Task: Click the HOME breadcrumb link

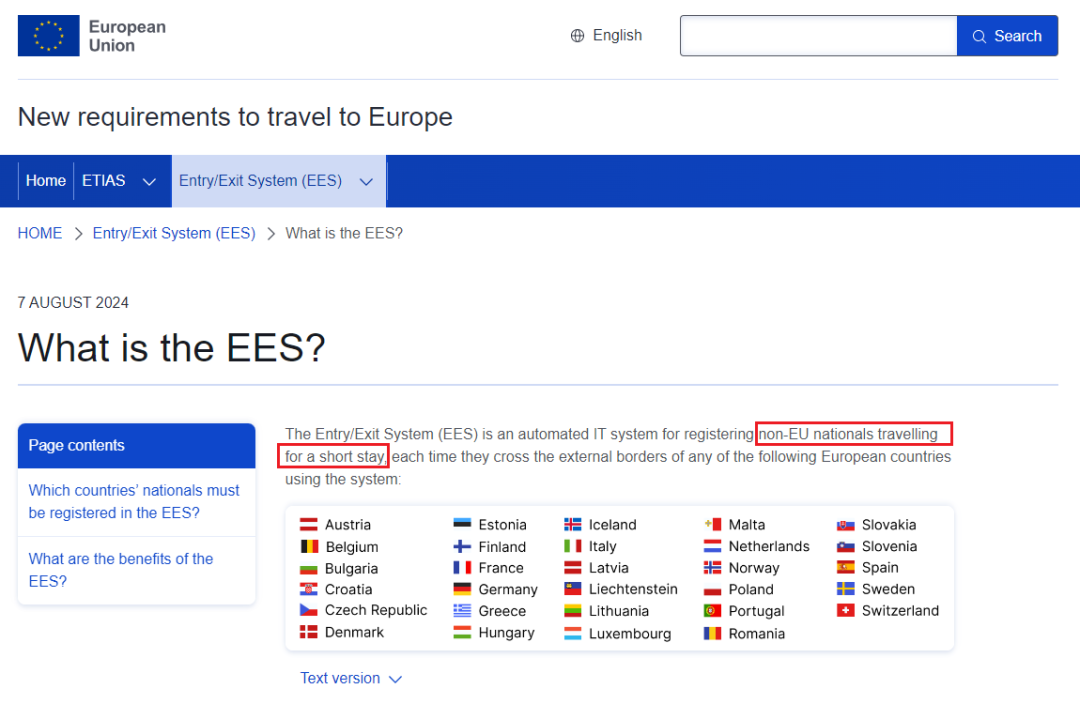Action: 40,233
